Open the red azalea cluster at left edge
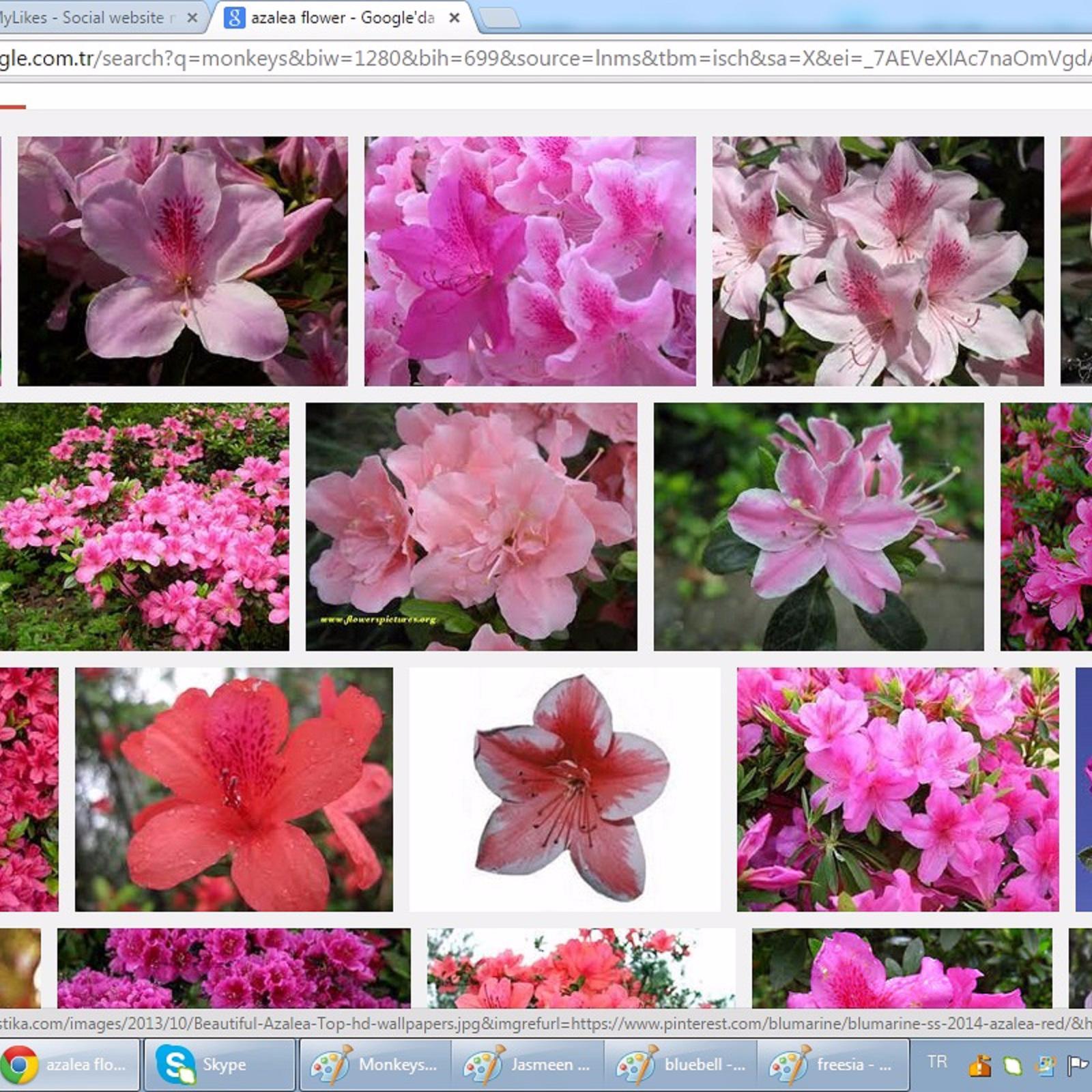 (29, 790)
